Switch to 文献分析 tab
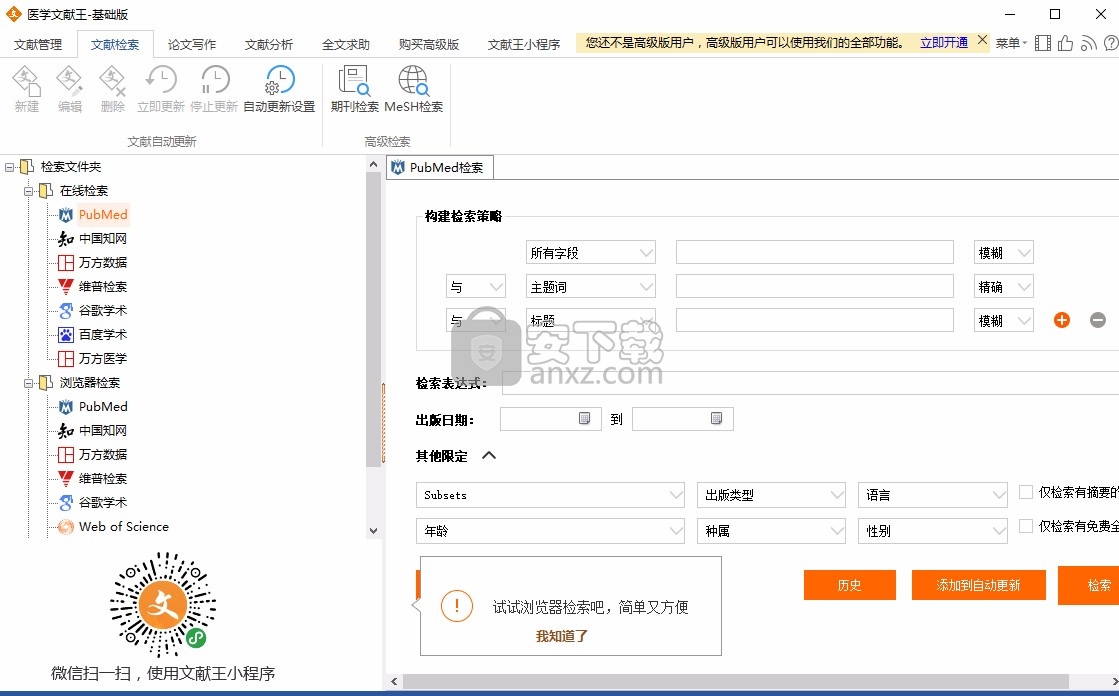This screenshot has height=696, width=1119. (x=269, y=44)
